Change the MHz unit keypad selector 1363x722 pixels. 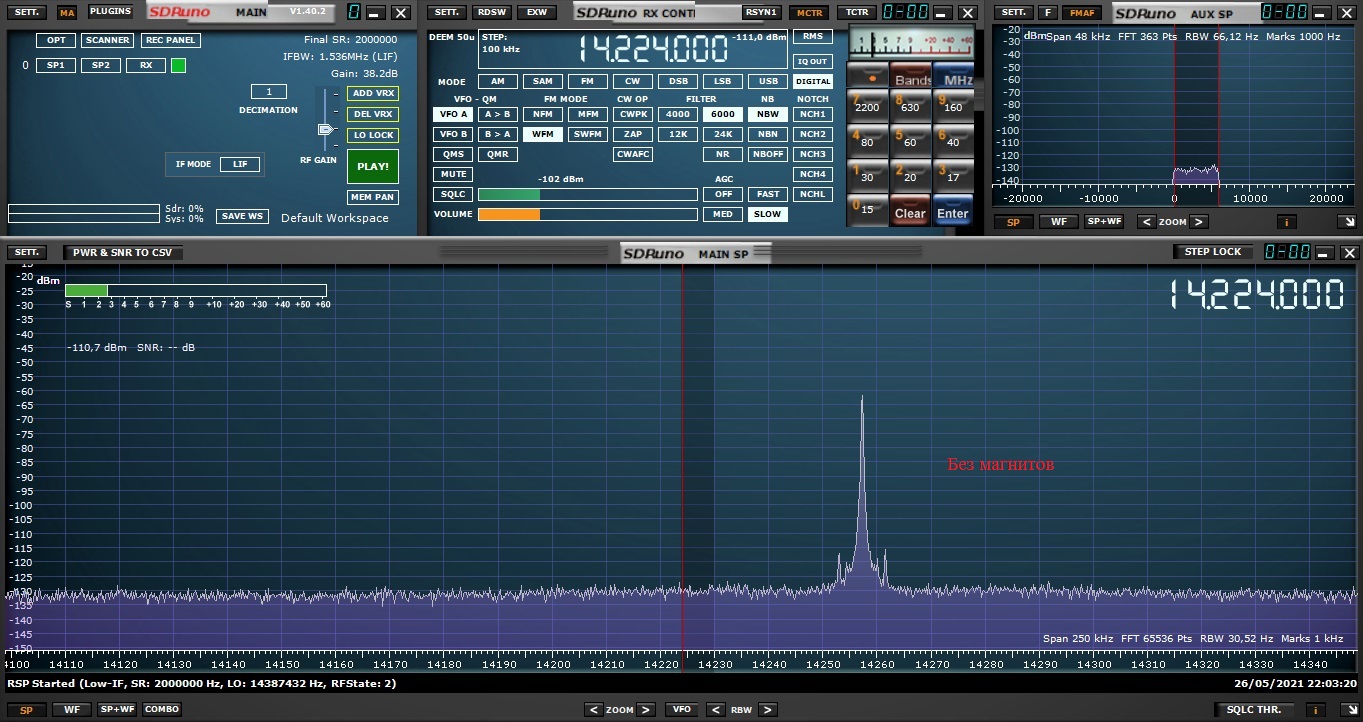point(954,77)
